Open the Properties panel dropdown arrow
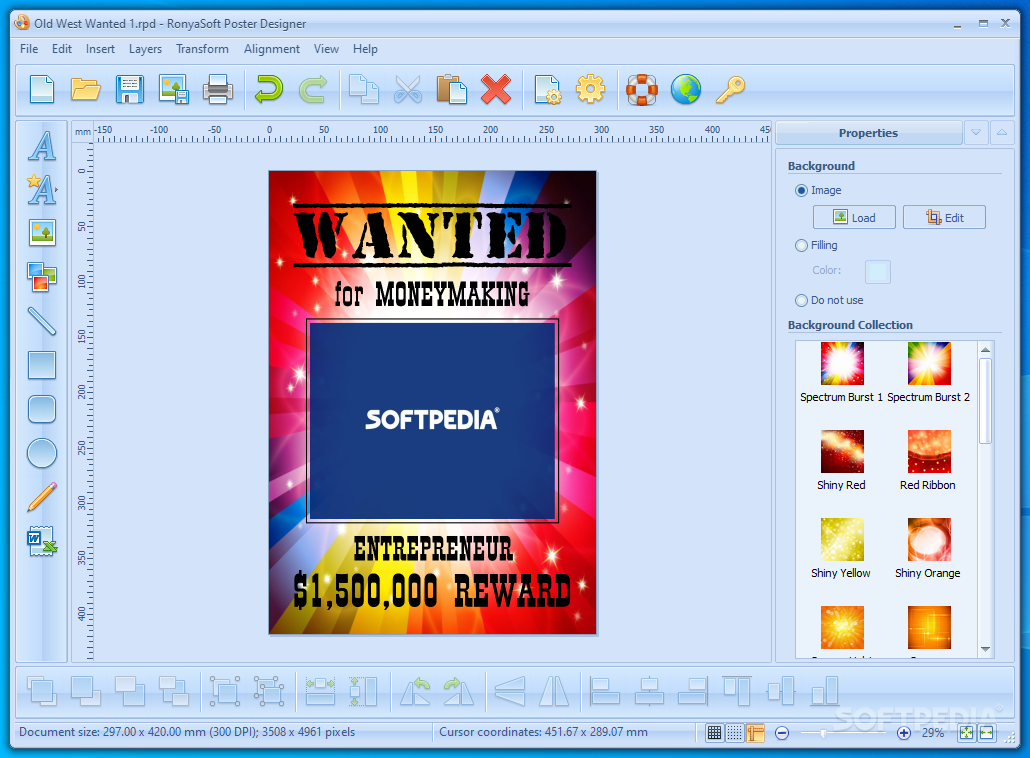This screenshot has height=758, width=1030. [x=975, y=132]
